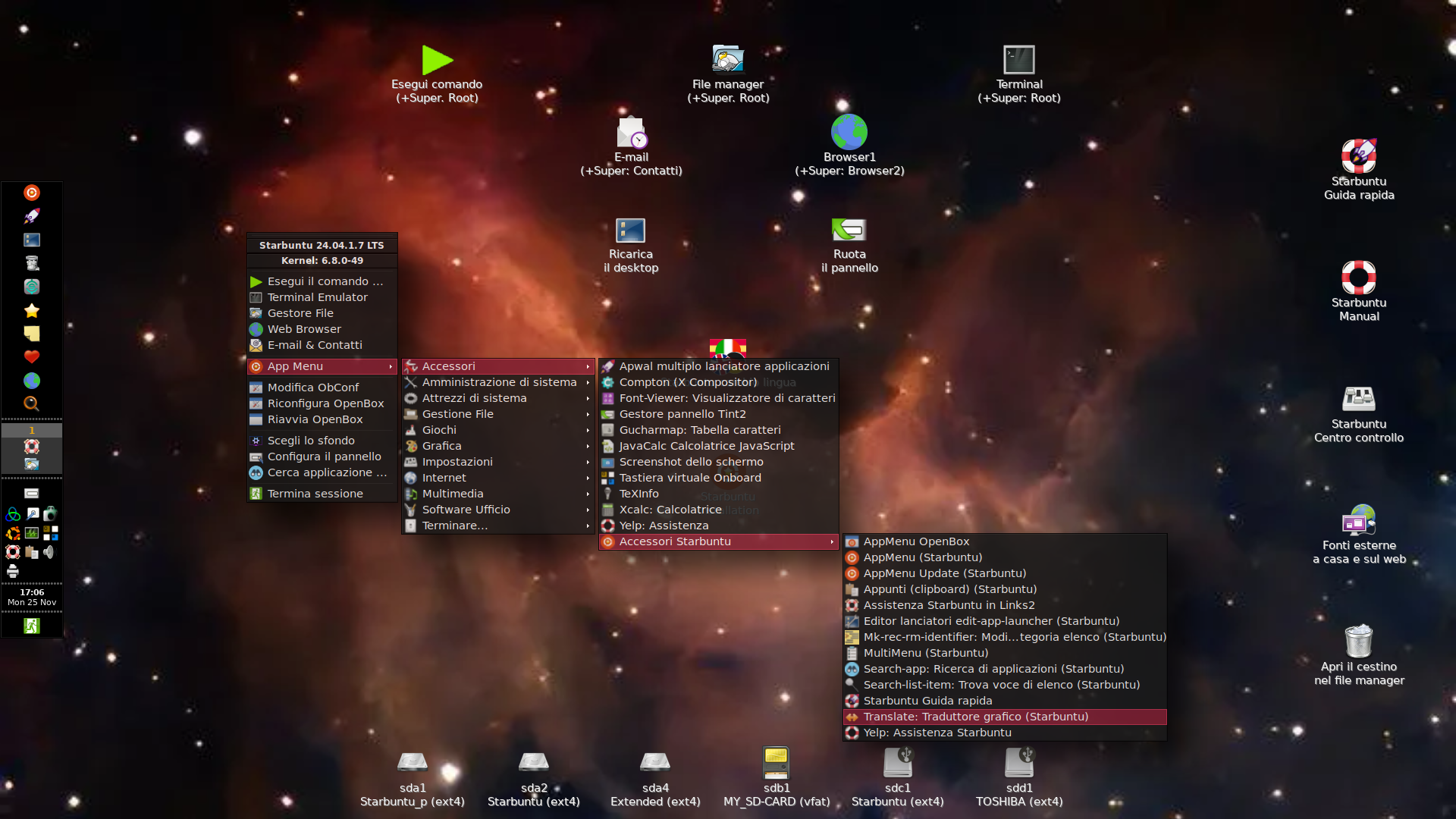1456x819 pixels.
Task: Open Starbuntu Manual desktop icon
Action: 1359,291
